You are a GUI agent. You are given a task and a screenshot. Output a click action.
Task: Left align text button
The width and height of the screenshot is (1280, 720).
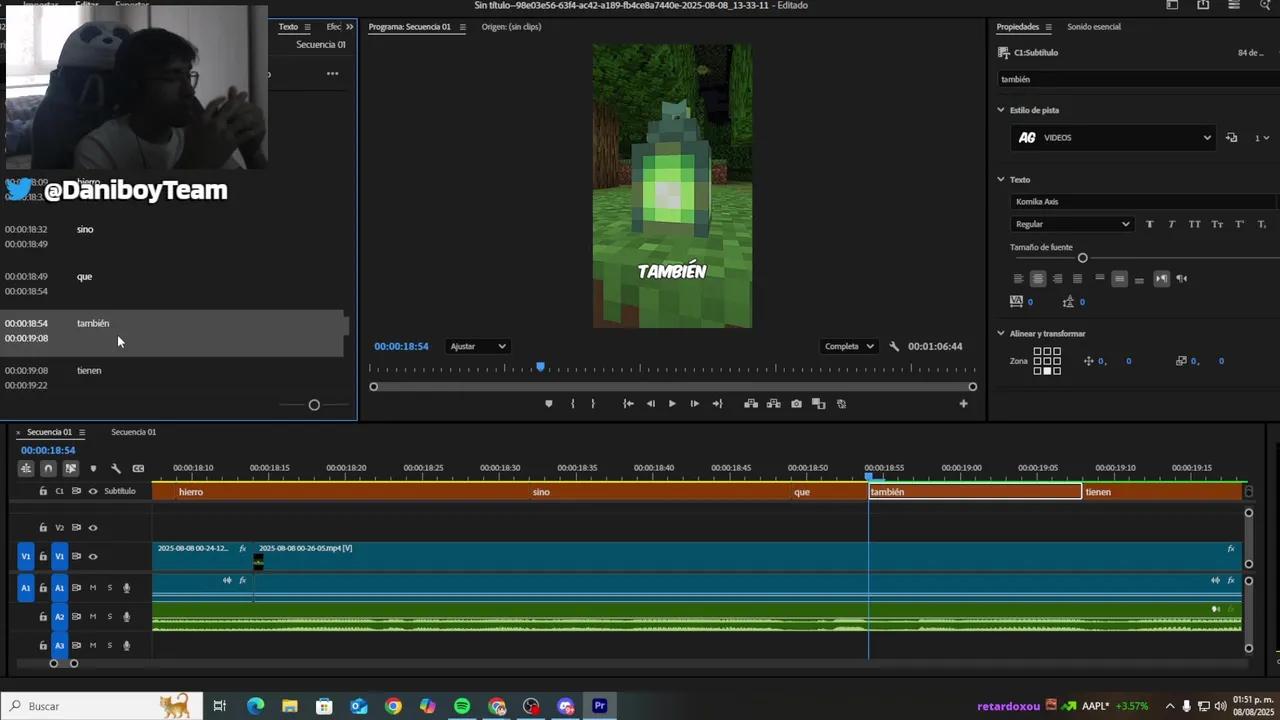pos(1018,279)
